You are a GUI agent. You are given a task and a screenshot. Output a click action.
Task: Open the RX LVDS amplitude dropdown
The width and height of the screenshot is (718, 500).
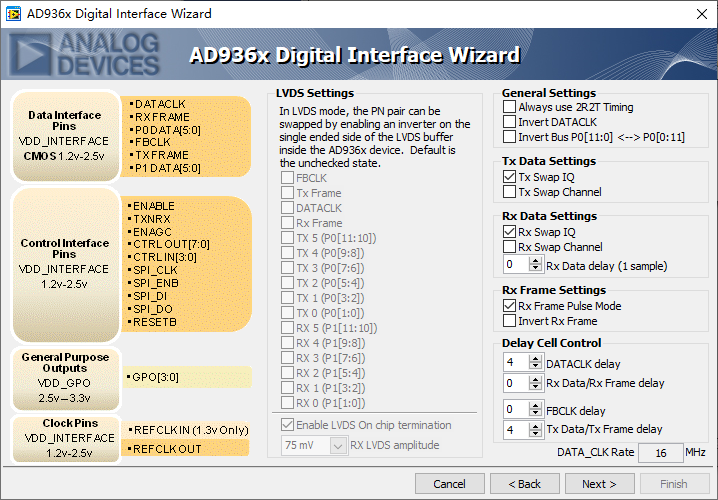coord(338,445)
